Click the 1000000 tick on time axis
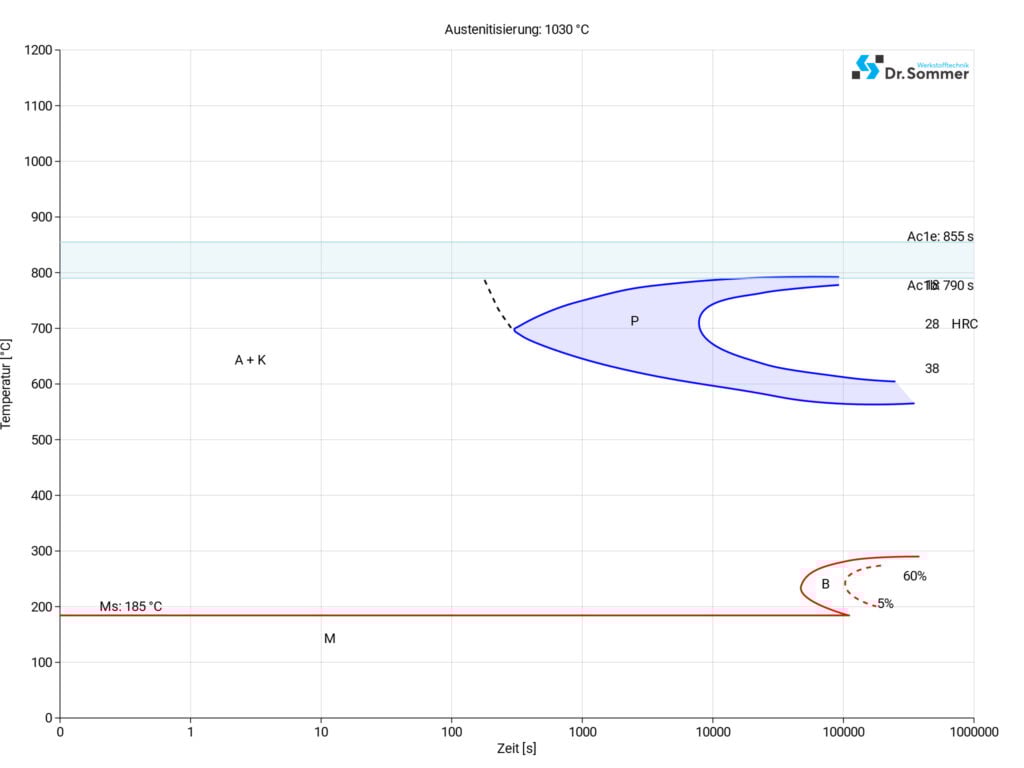Screen dimensions: 1024x768 (973, 732)
